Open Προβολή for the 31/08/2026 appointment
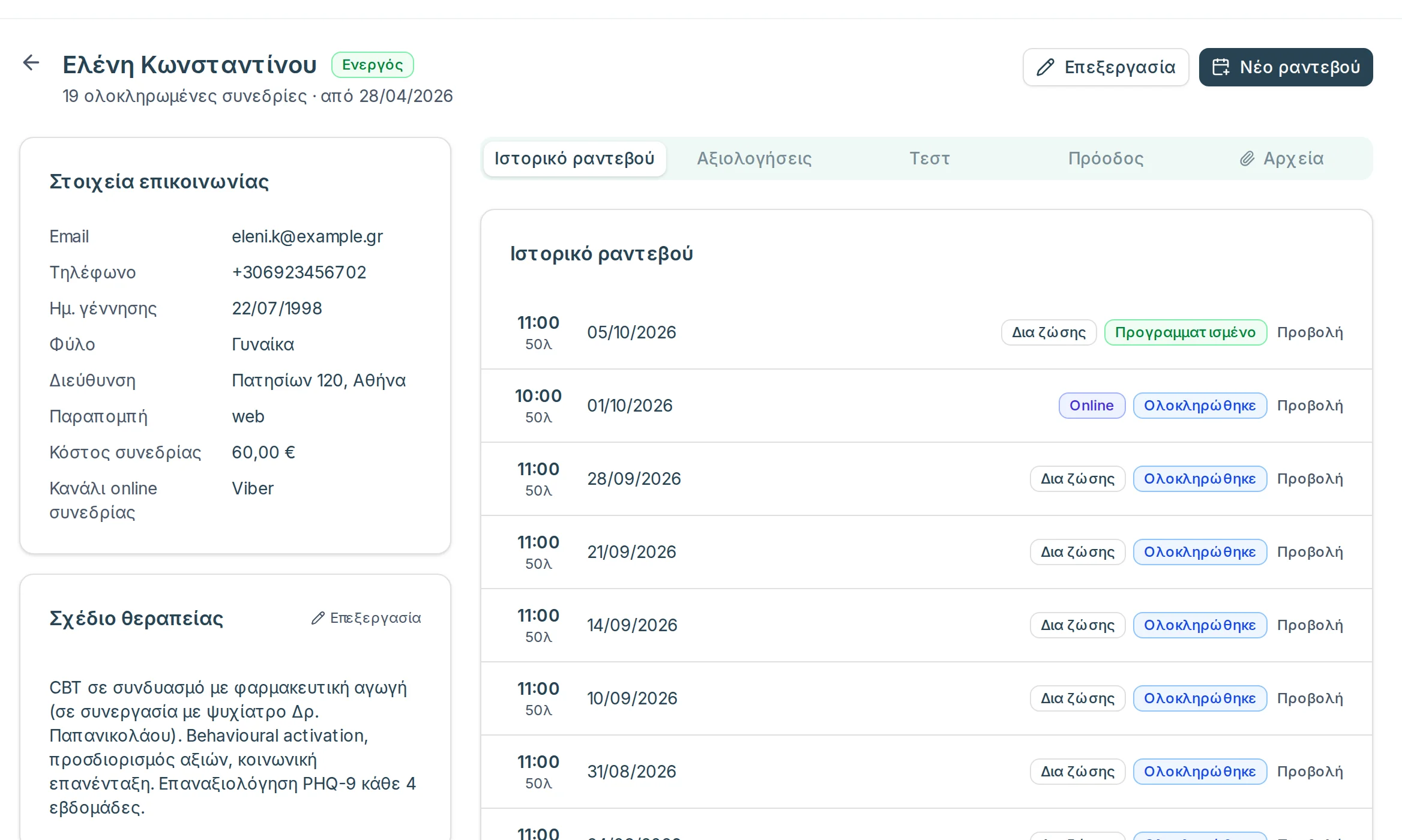 coord(1310,772)
